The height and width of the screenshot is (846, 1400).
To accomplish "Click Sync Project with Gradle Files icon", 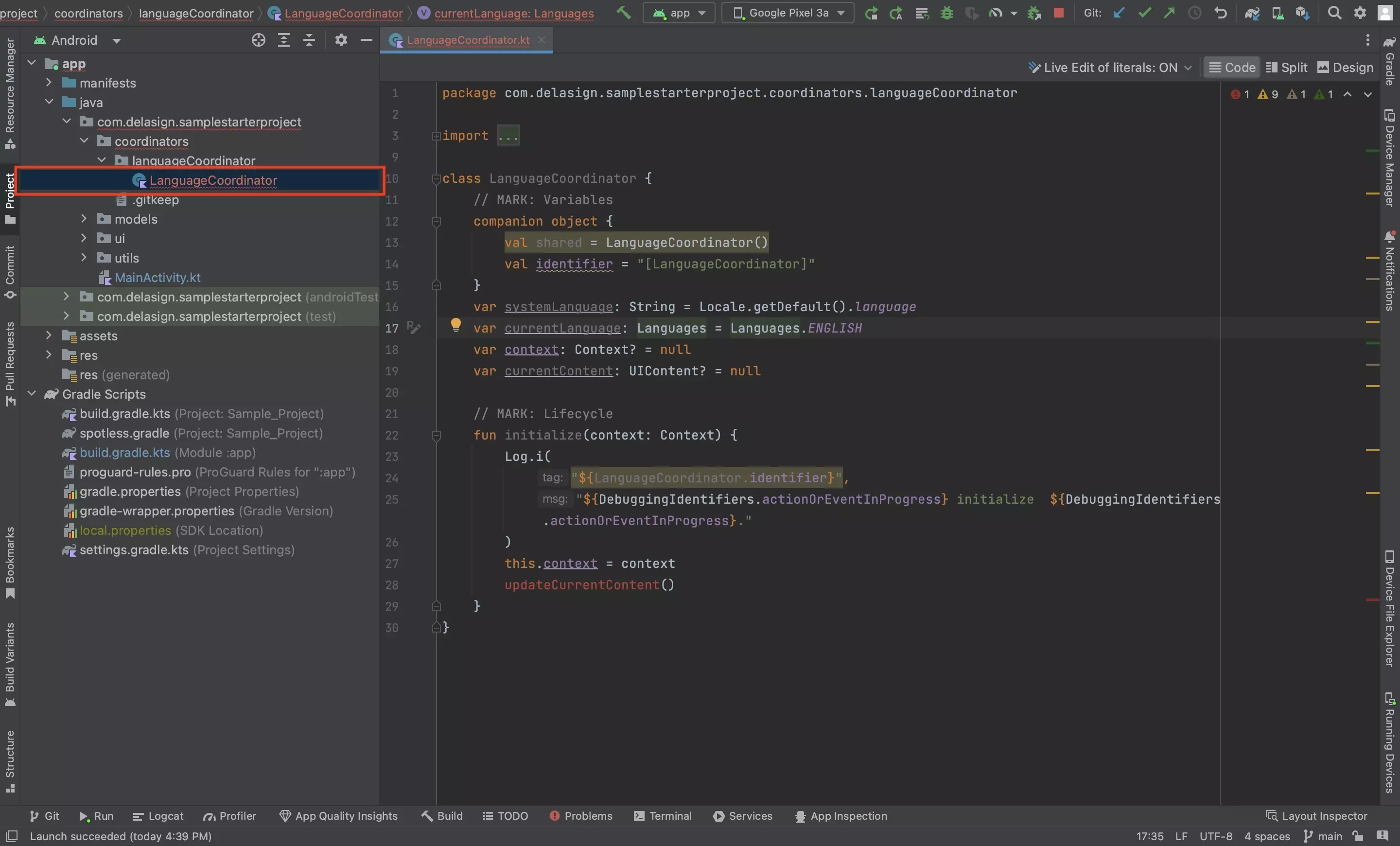I will pyautogui.click(x=1252, y=13).
